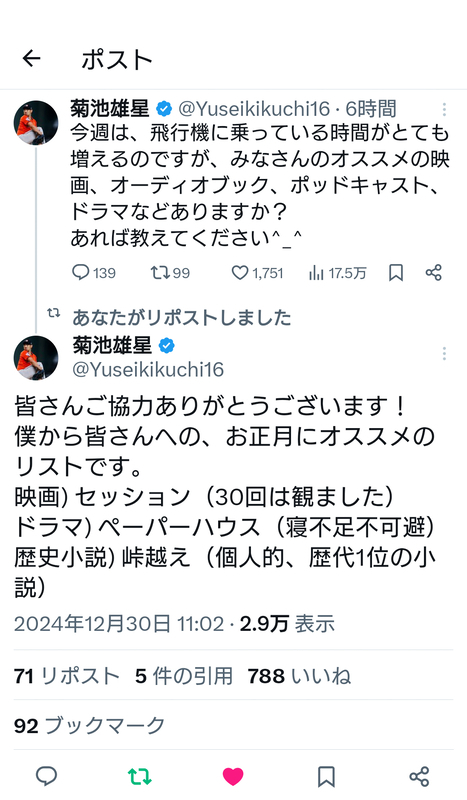
Task: Click the 菊池雄星 name on the top post
Action: coord(110,109)
